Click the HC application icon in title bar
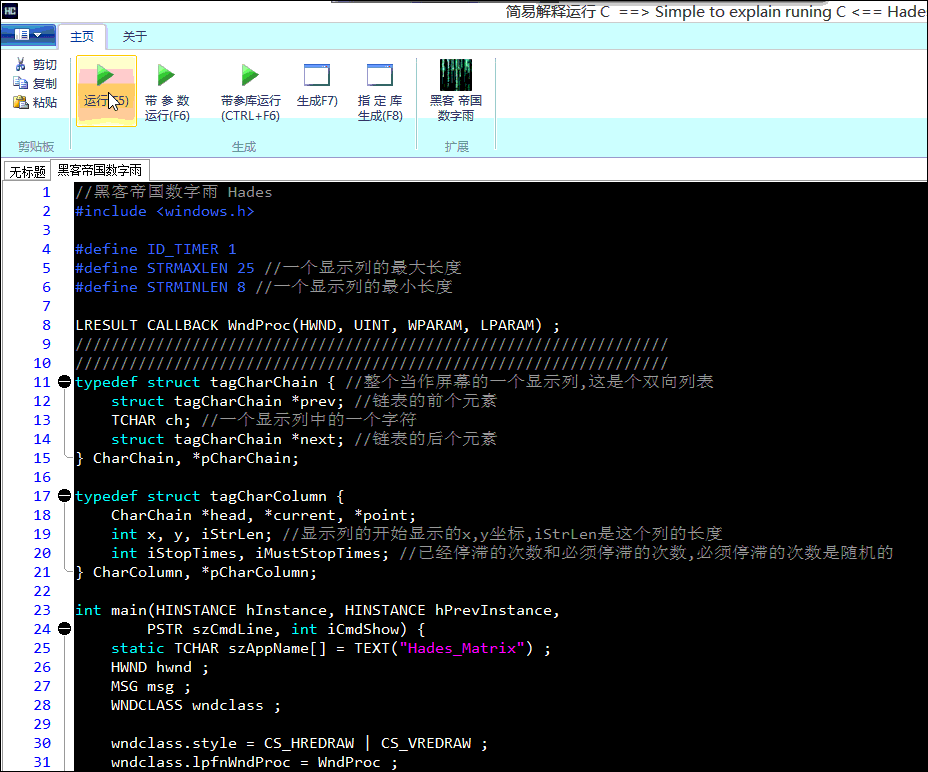The height and width of the screenshot is (772, 928). (x=10, y=11)
